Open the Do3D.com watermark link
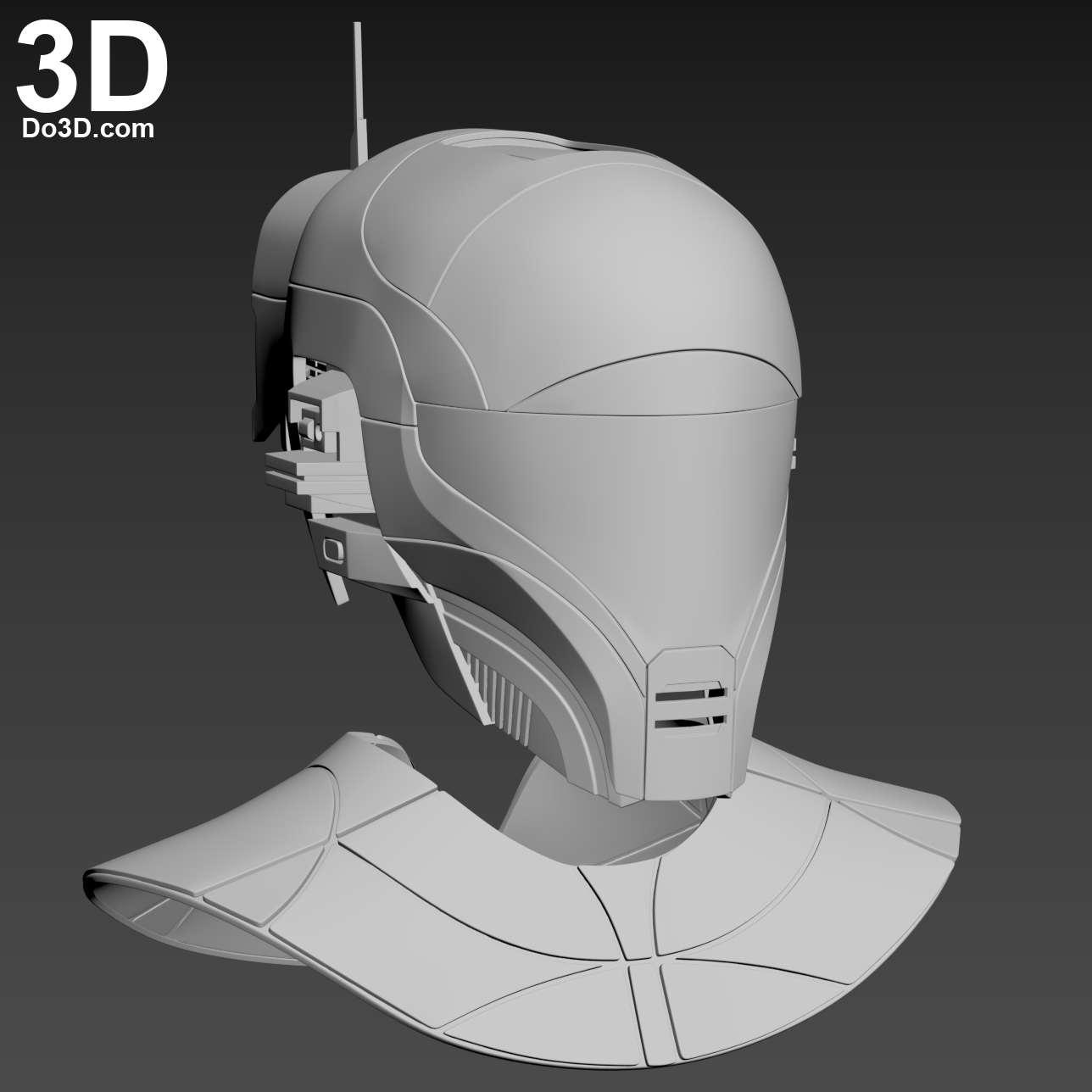This screenshot has height=1092, width=1092. (x=87, y=129)
